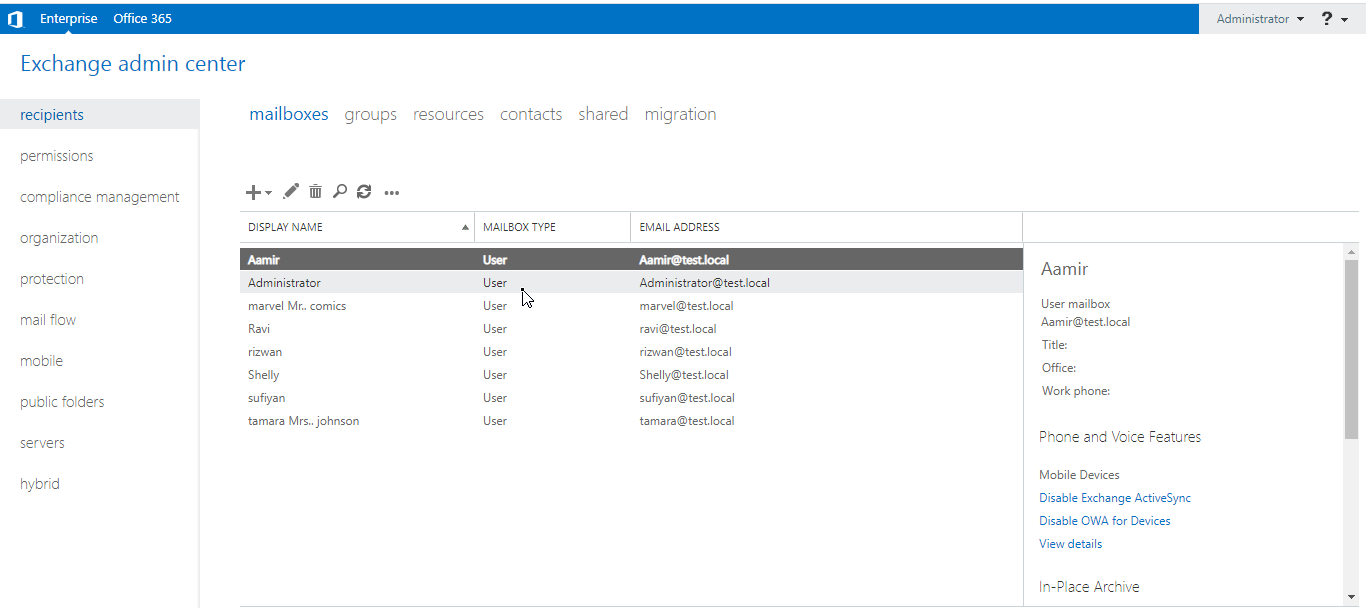Image resolution: width=1366 pixels, height=608 pixels.
Task: Click the Office logo icon in header
Action: coord(15,19)
